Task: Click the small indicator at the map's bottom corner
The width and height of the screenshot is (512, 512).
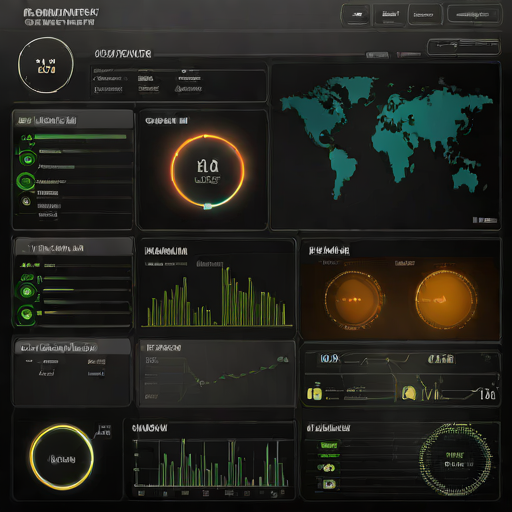Action: point(485,220)
